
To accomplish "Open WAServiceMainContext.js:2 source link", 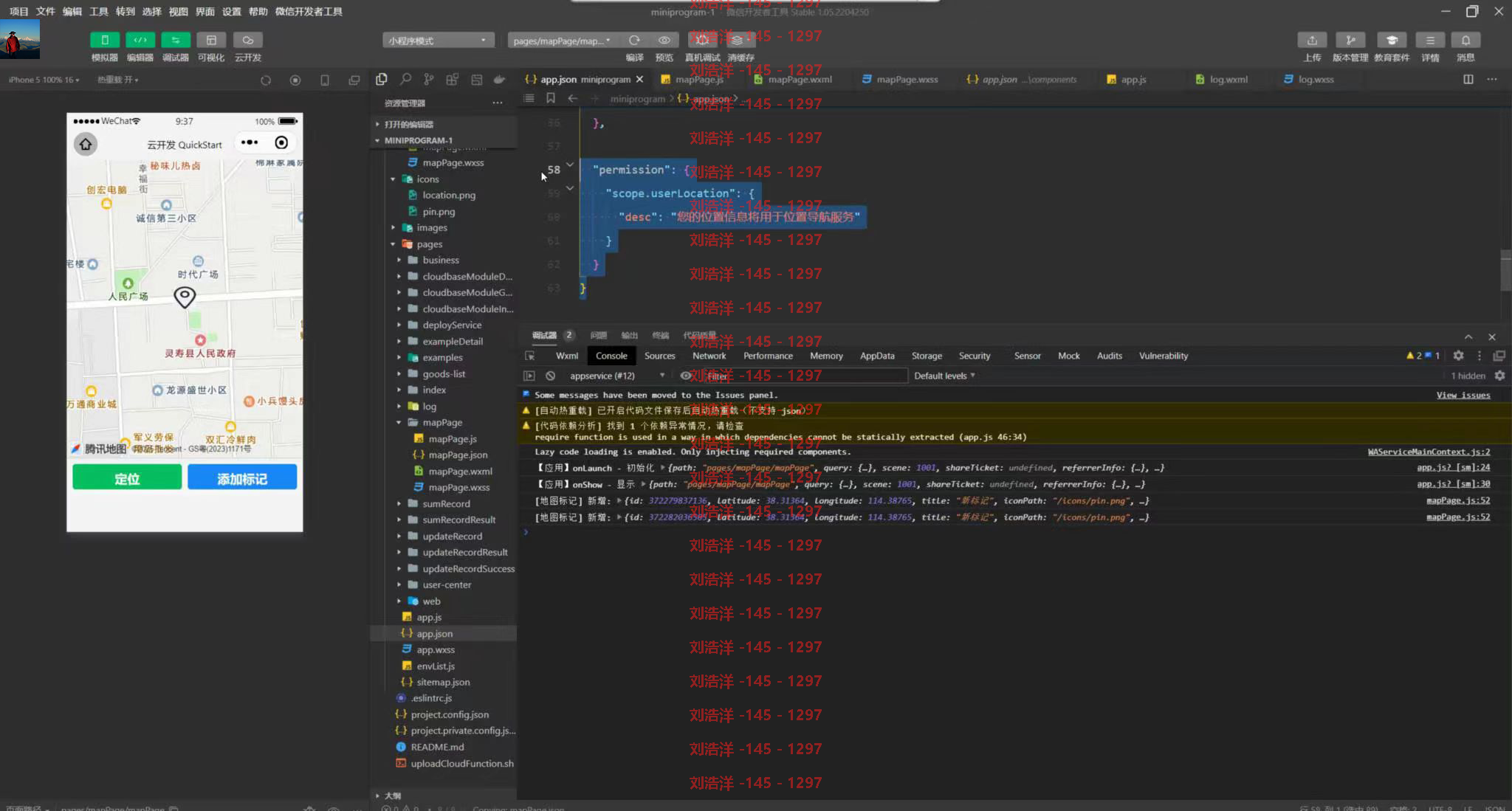I will (x=1429, y=452).
